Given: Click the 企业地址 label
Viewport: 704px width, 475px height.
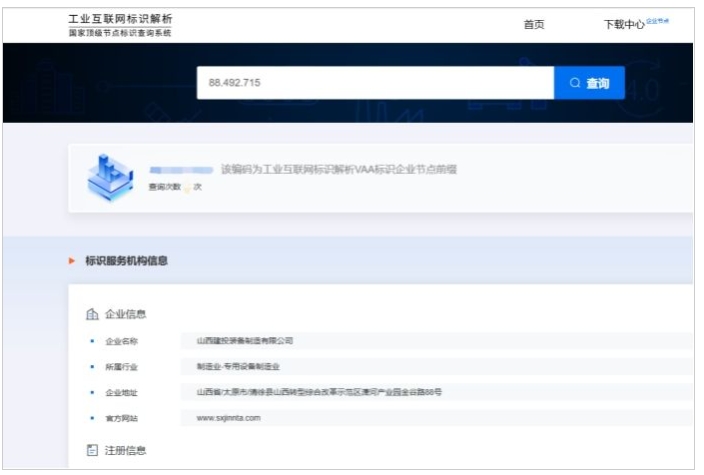Looking at the screenshot, I should (x=121, y=393).
